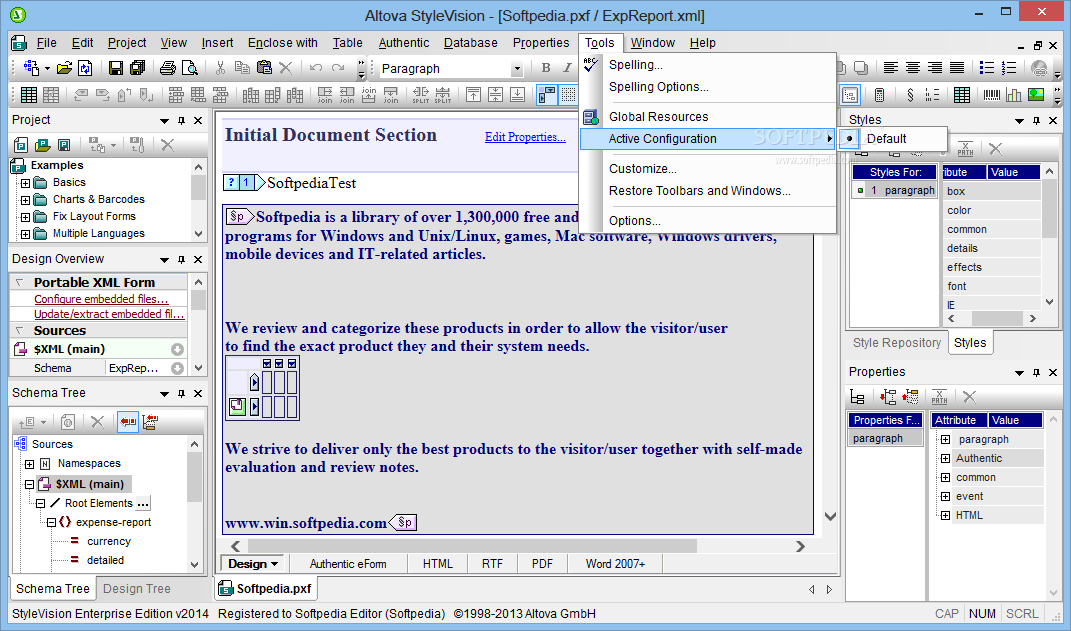
Task: Open a design file via folder icon
Action: pyautogui.click(x=64, y=68)
